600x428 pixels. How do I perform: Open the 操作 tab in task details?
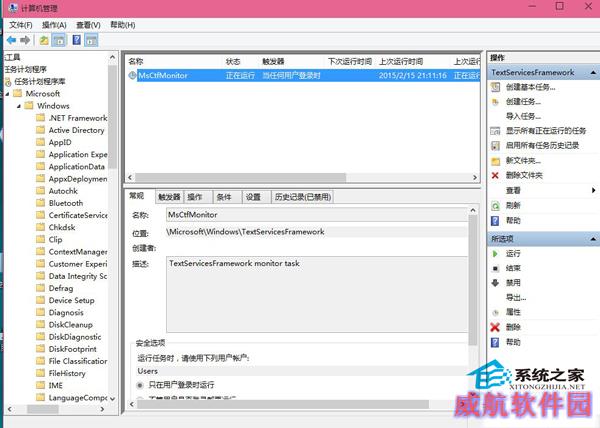point(198,197)
